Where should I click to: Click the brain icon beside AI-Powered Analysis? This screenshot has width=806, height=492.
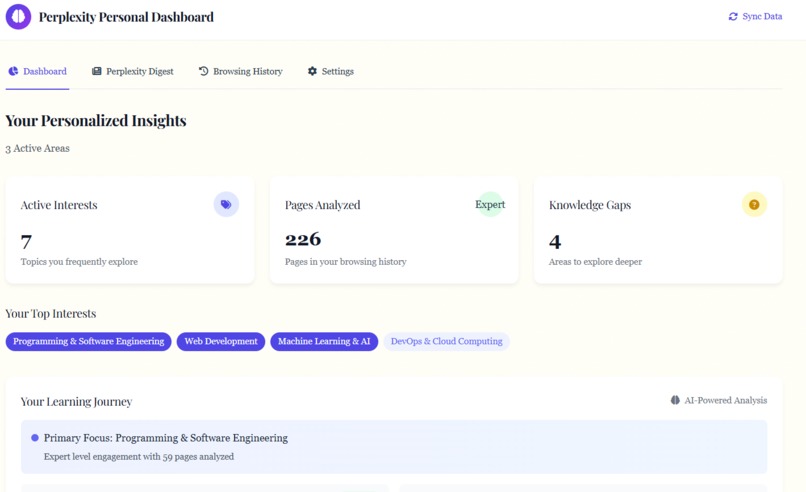tap(675, 400)
